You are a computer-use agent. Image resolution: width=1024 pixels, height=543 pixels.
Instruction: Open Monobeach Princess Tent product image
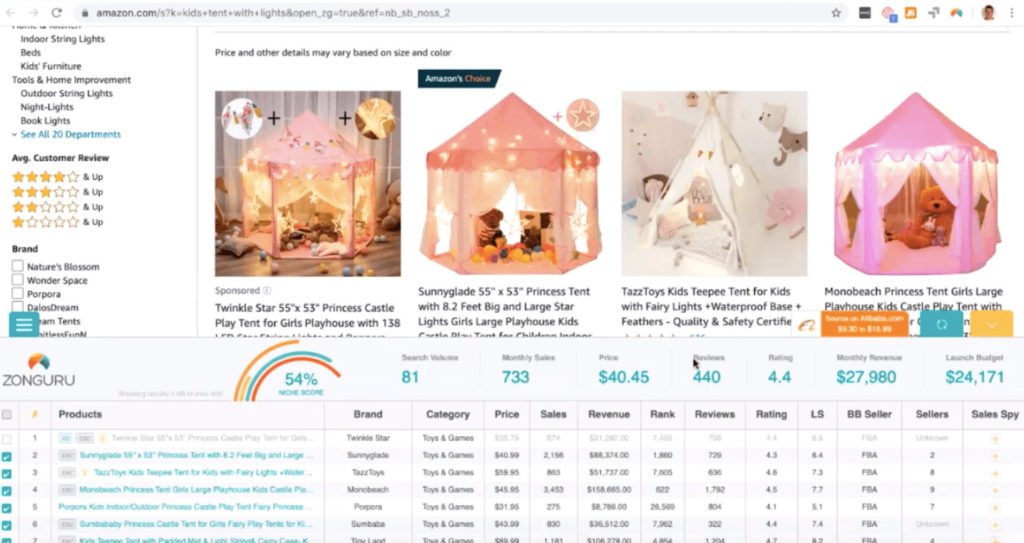point(917,184)
